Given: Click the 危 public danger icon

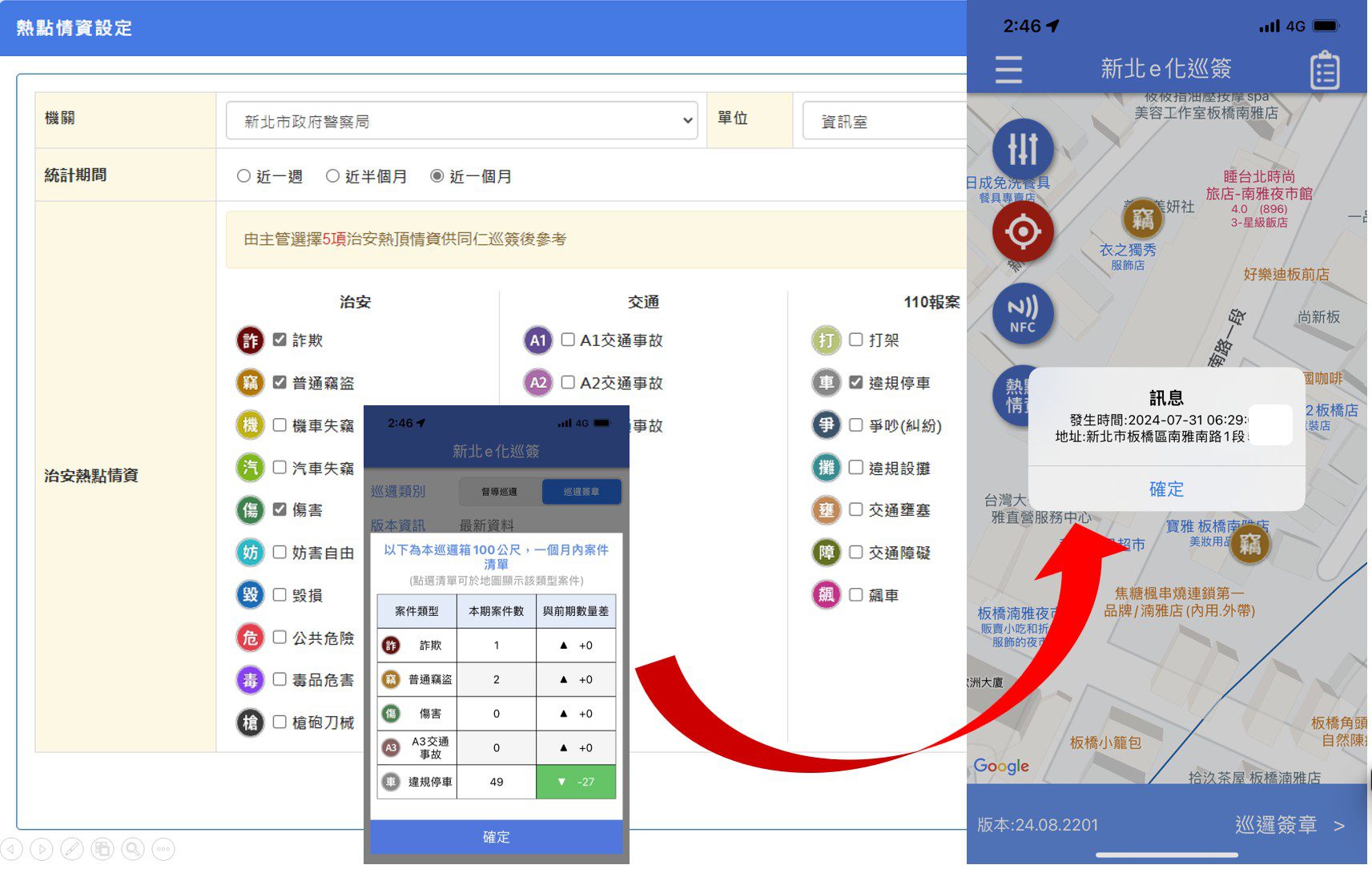Looking at the screenshot, I should 250,638.
